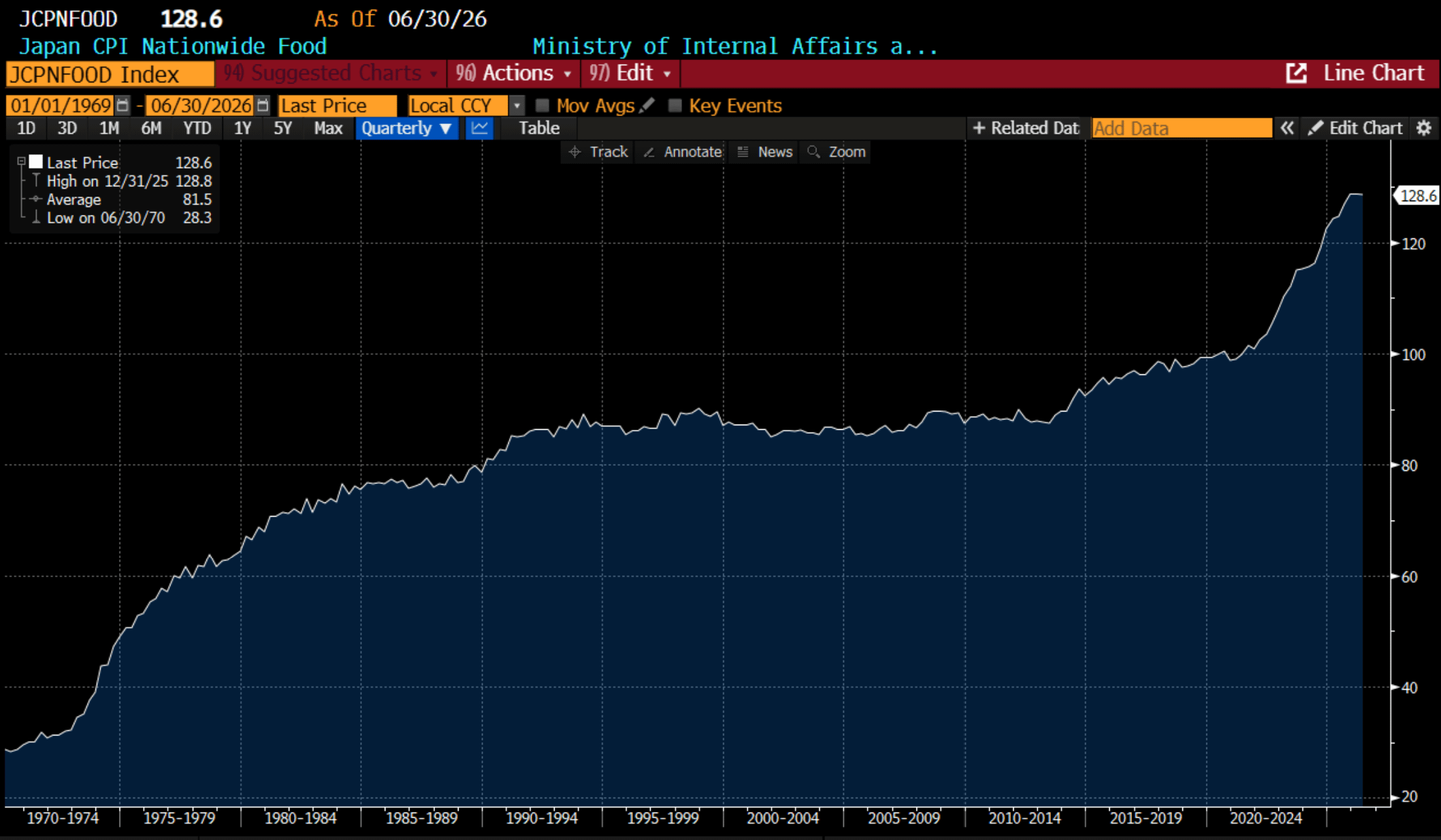Image resolution: width=1441 pixels, height=840 pixels.
Task: Collapse the side panel double-chevron icon
Action: 1287,128
